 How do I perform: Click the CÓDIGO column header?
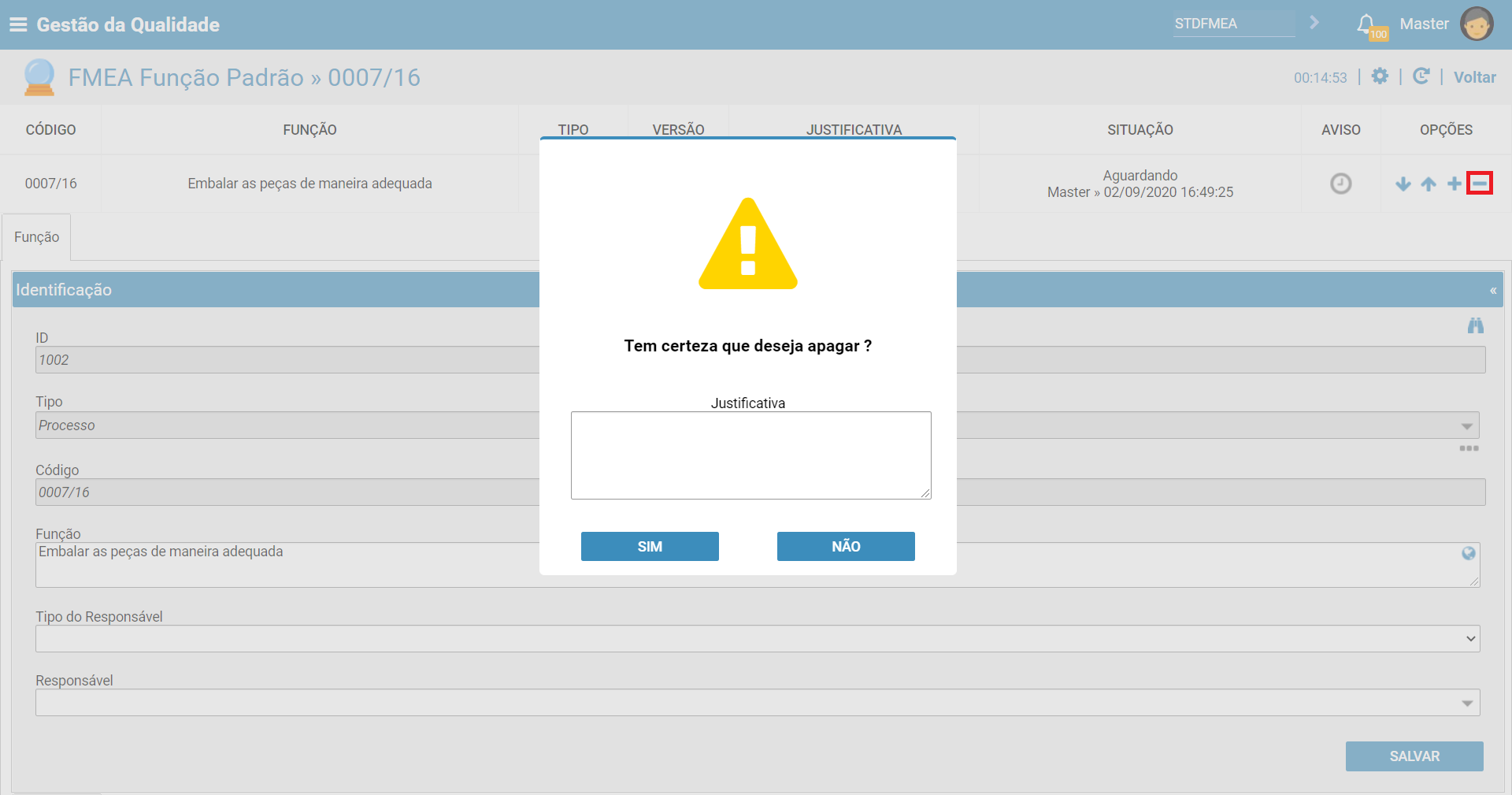50,130
